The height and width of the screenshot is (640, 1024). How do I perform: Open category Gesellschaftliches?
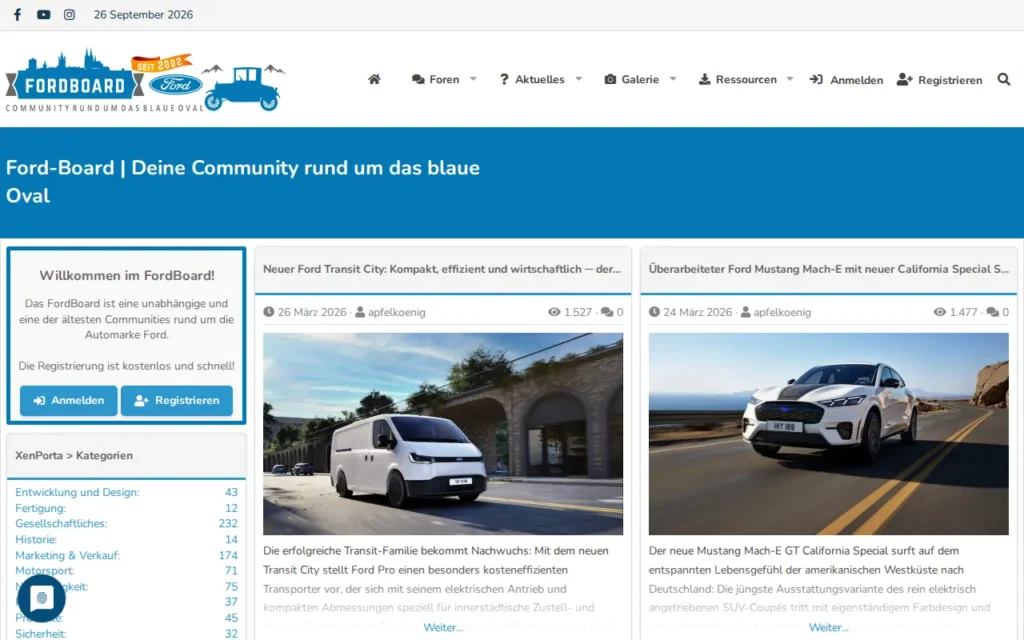(x=61, y=523)
